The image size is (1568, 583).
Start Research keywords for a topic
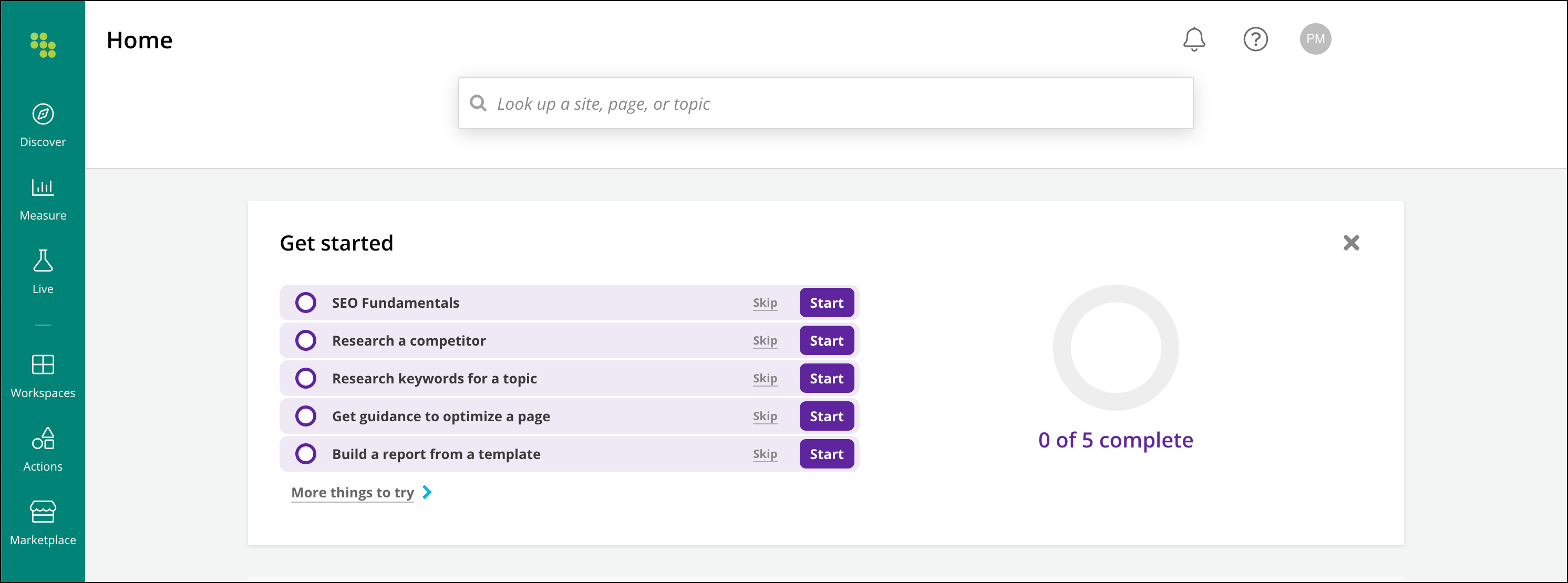[x=827, y=378]
